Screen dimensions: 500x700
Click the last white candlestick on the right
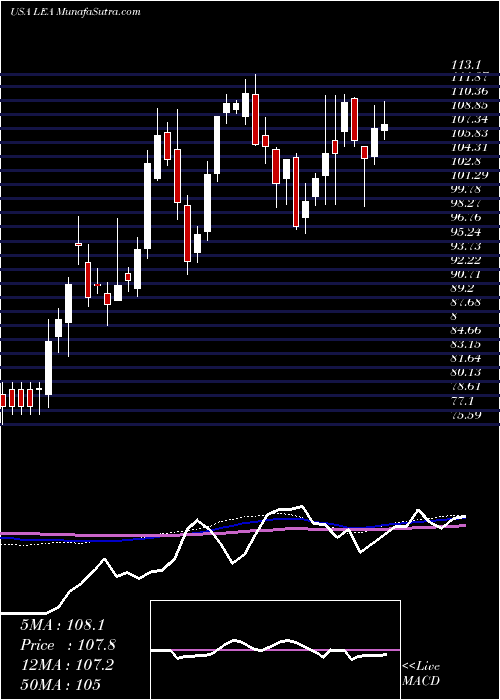click(384, 127)
